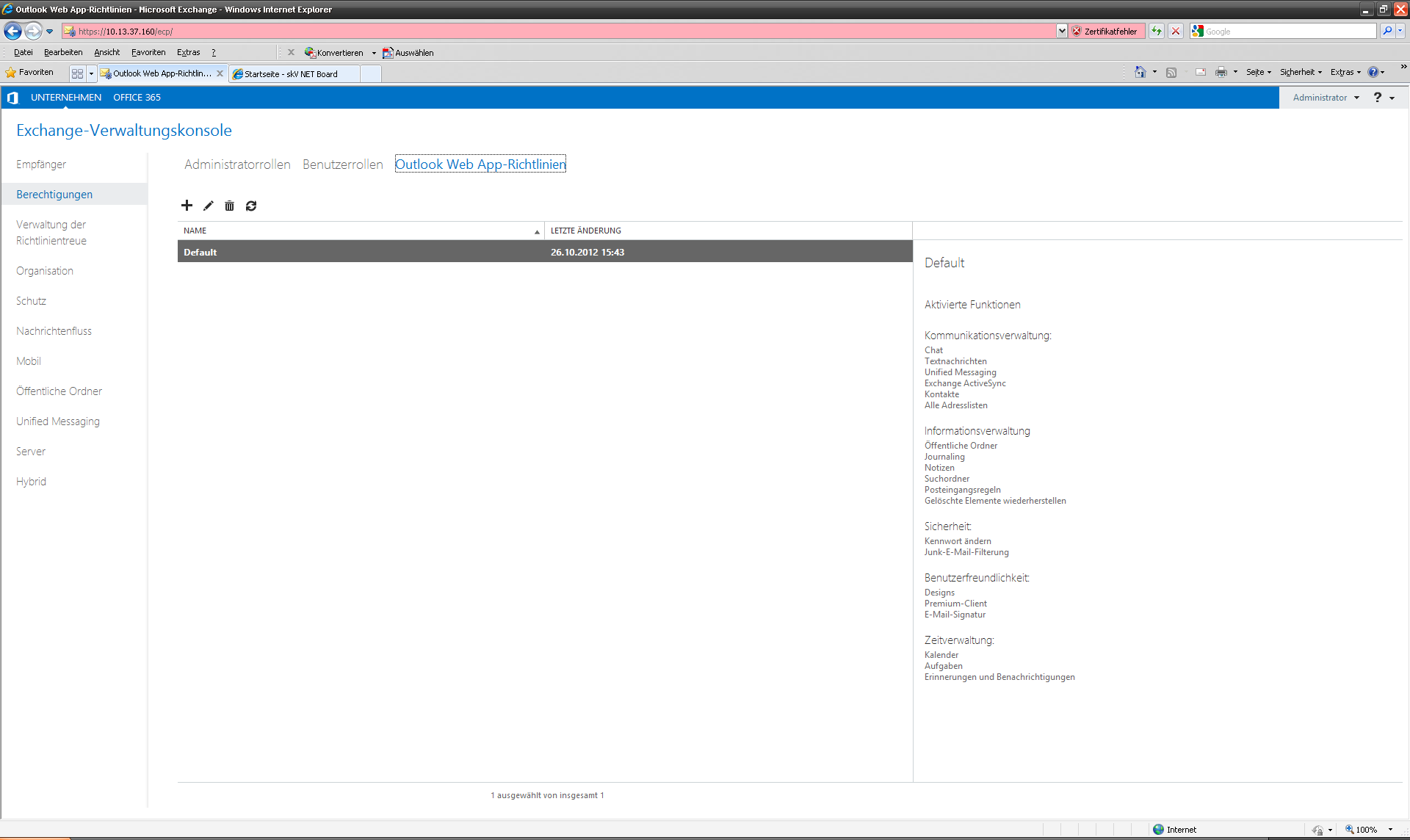The image size is (1410, 840).
Task: Click the browser back arrow button
Action: [12, 31]
